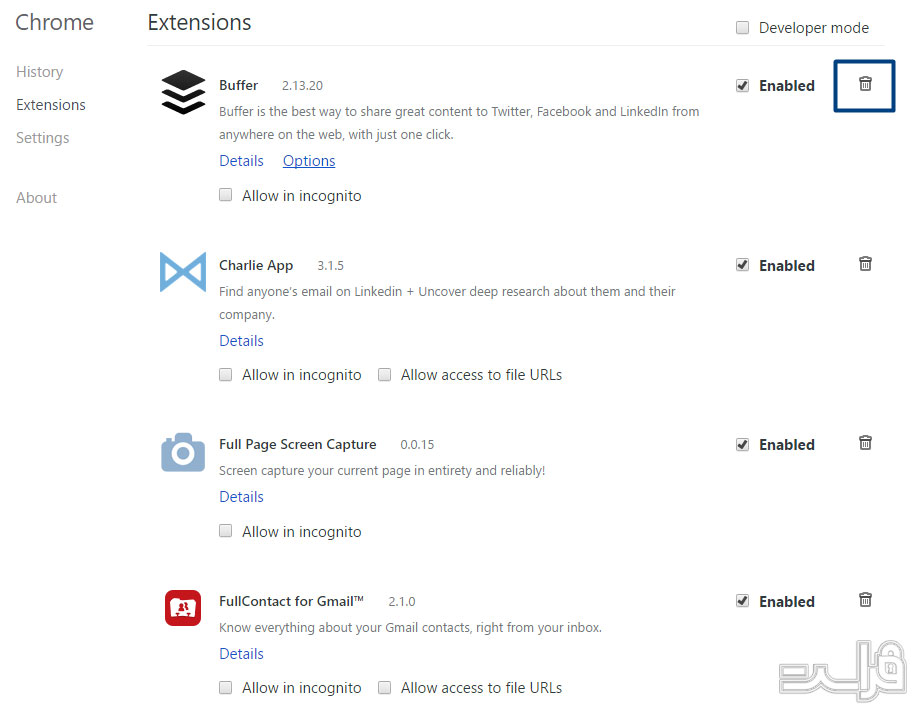The height and width of the screenshot is (714, 922).
Task: Go to Settings in the sidebar
Action: (x=42, y=138)
